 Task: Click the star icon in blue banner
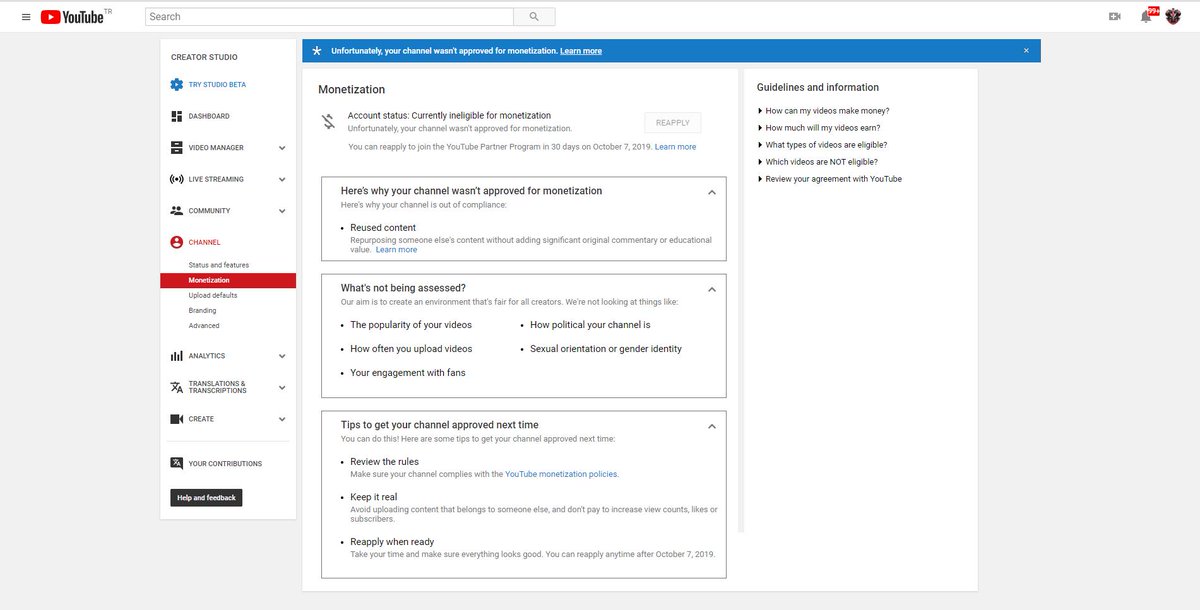317,51
